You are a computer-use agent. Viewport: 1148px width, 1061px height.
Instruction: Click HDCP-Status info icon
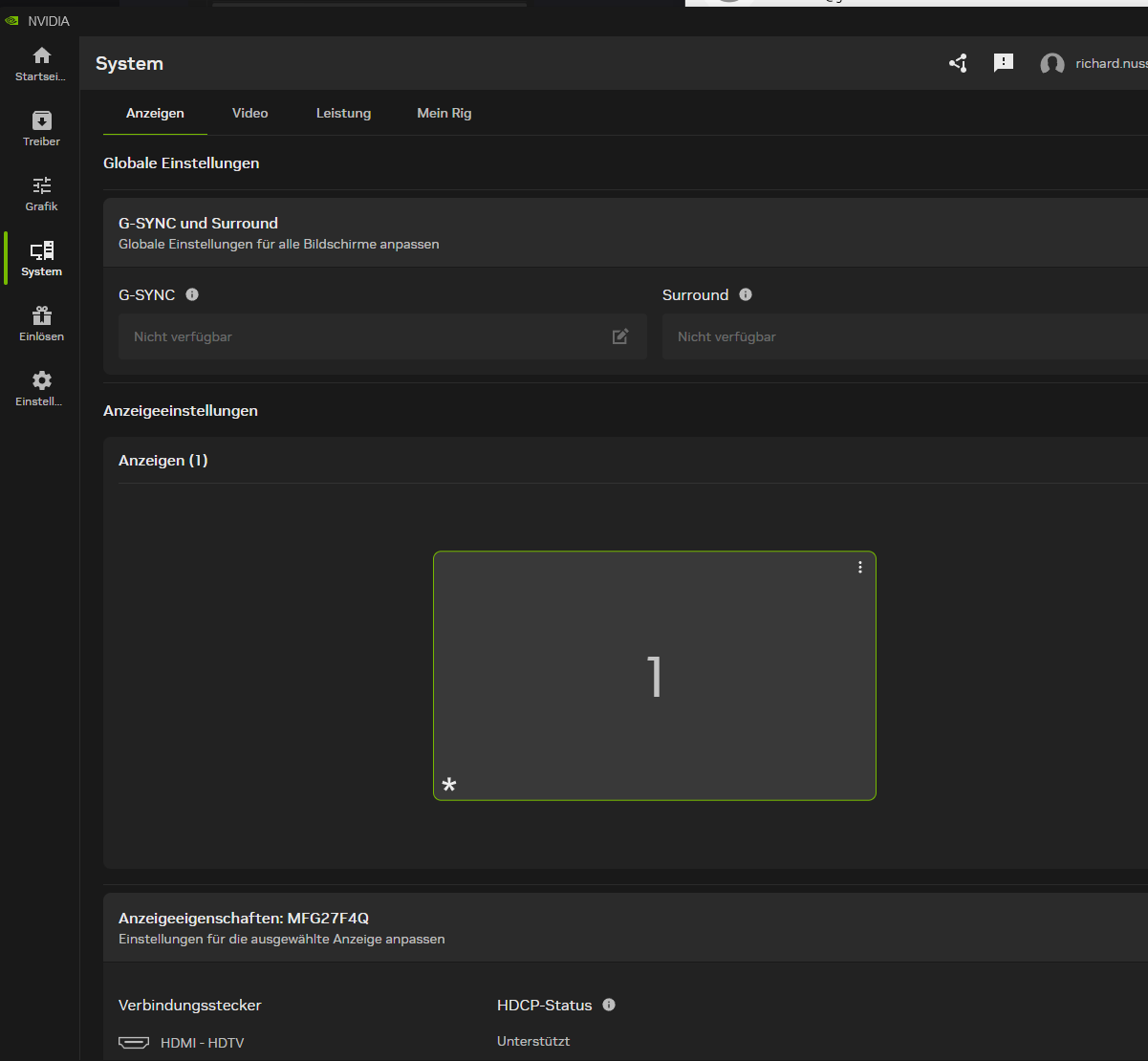pyautogui.click(x=609, y=1005)
